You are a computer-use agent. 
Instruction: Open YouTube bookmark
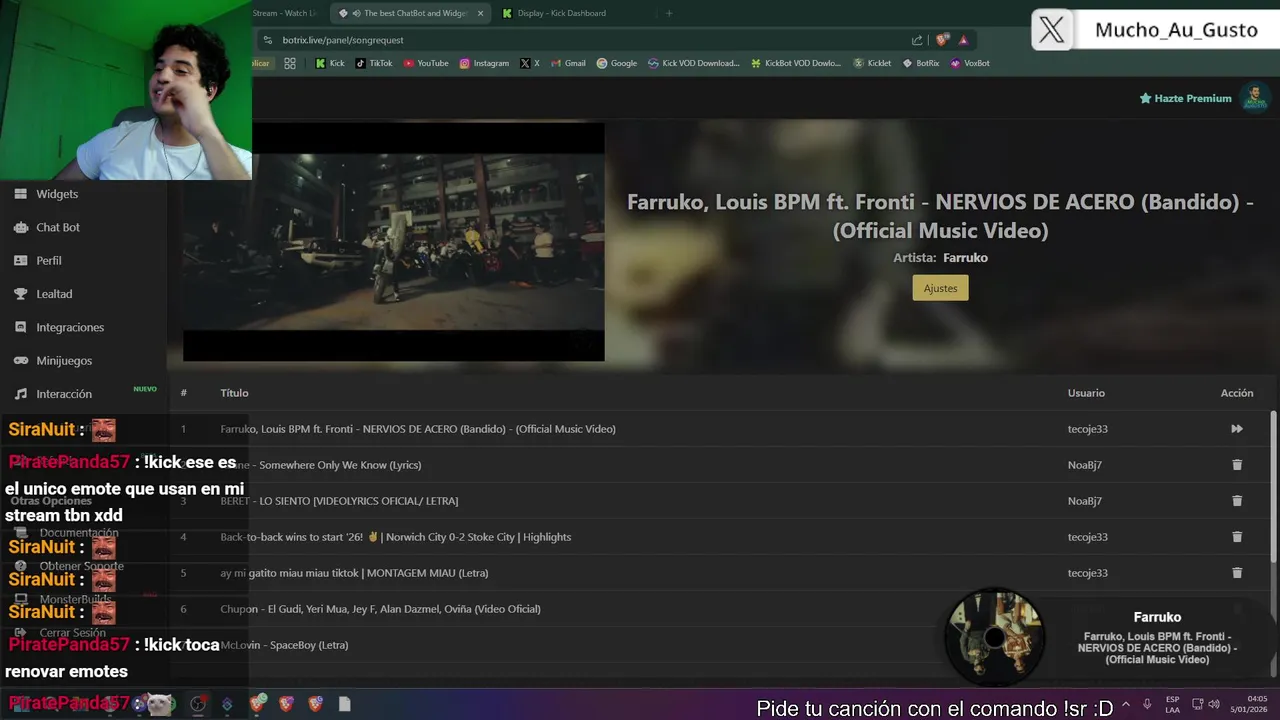[426, 63]
